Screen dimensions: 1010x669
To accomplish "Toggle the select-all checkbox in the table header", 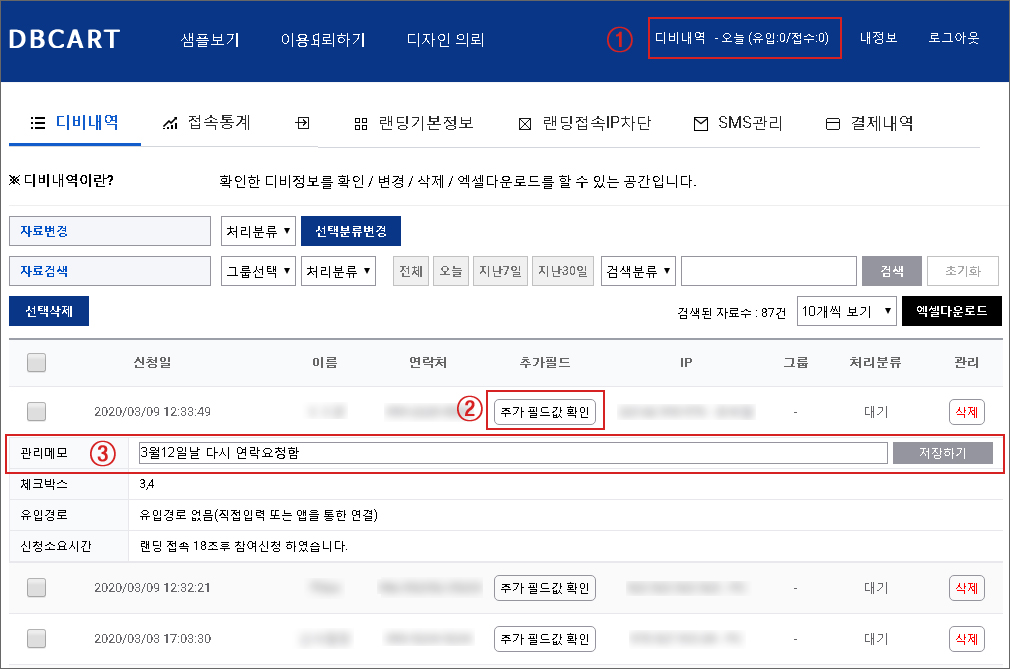I will point(37,362).
